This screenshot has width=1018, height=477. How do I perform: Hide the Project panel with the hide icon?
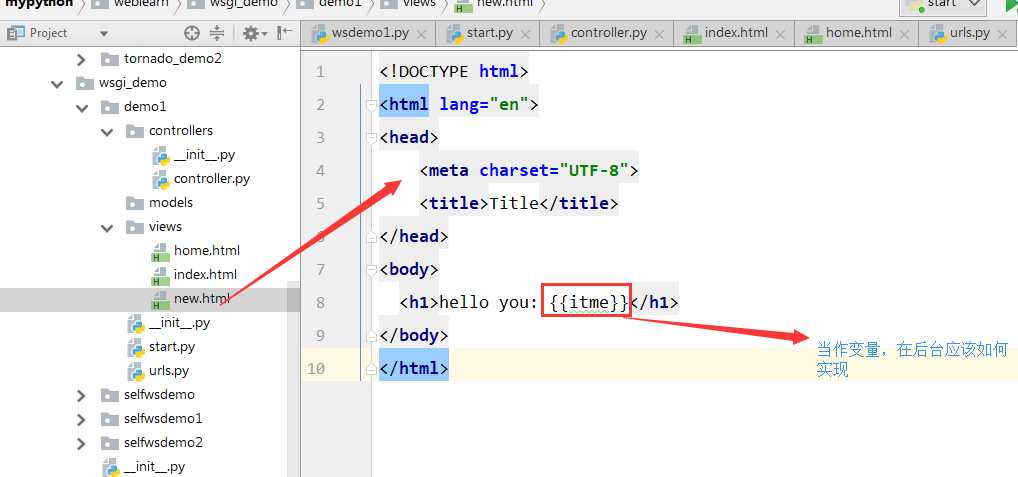284,32
